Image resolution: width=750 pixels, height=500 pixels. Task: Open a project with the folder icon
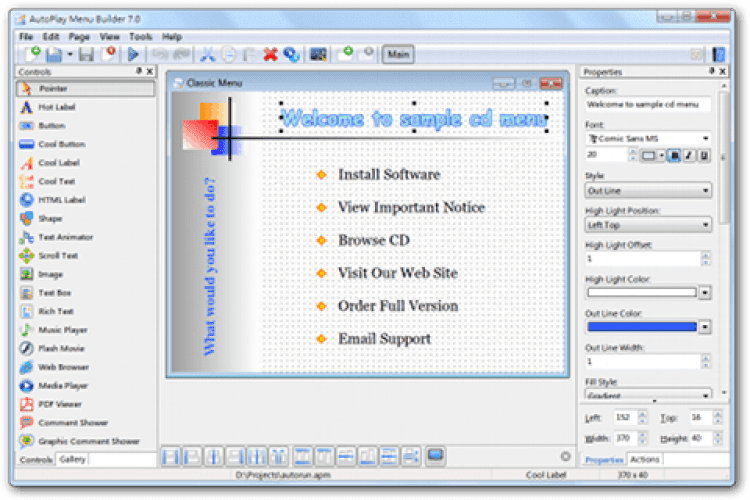(54, 55)
